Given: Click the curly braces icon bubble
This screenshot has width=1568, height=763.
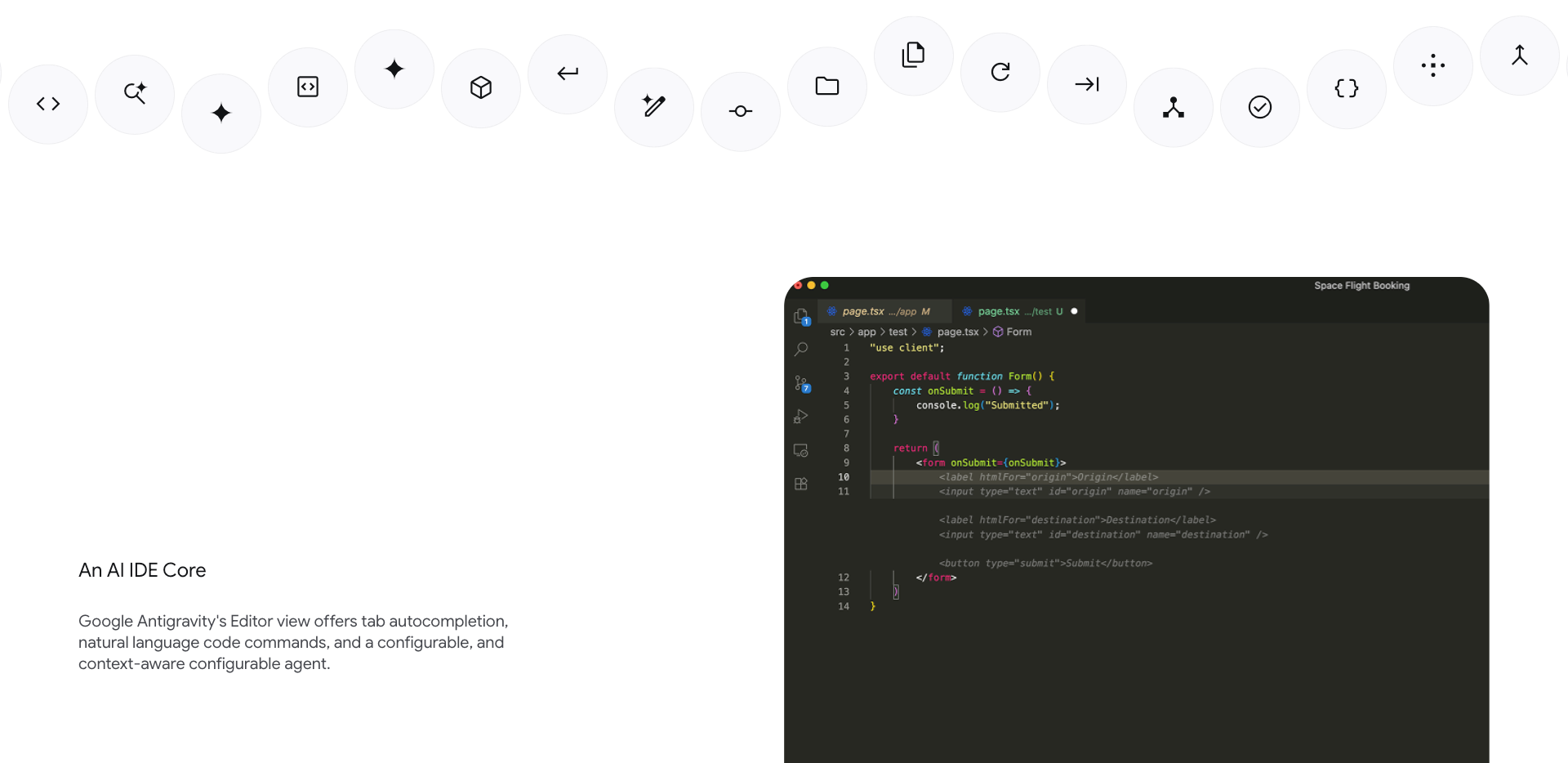Looking at the screenshot, I should pos(1347,88).
